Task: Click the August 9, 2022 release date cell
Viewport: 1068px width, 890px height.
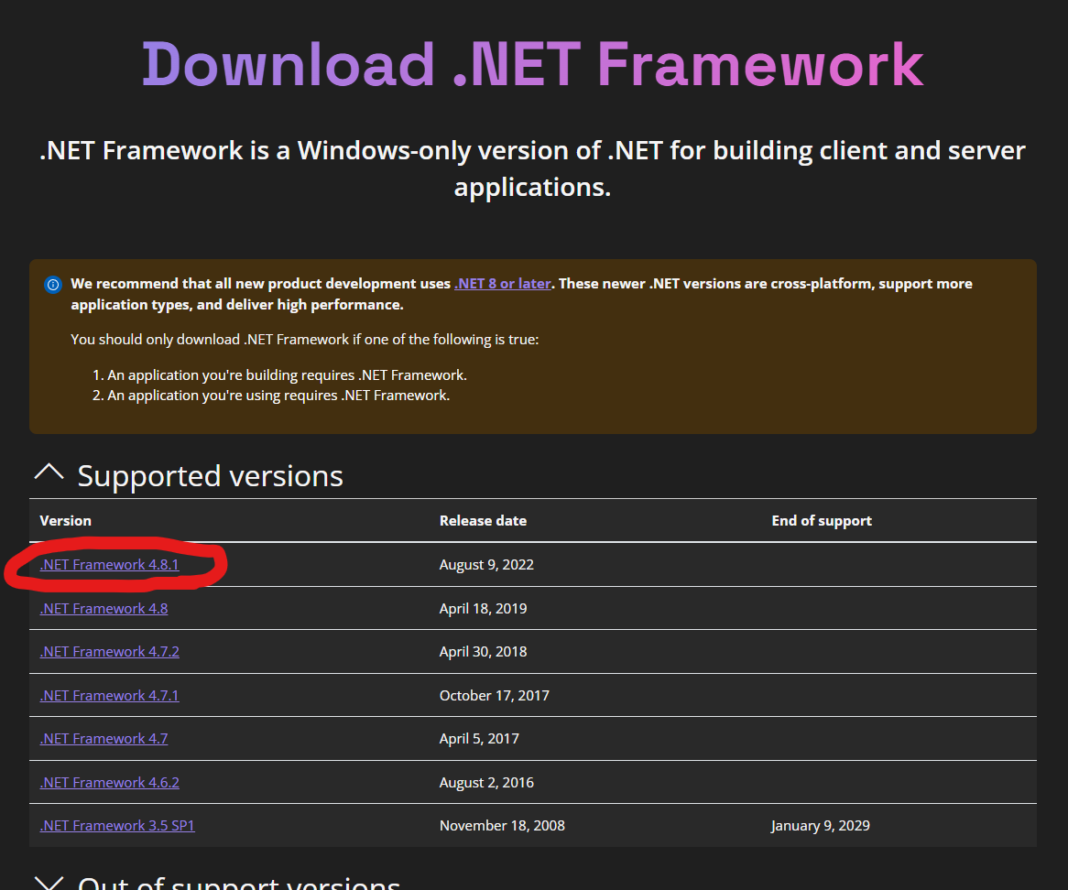Action: point(486,564)
